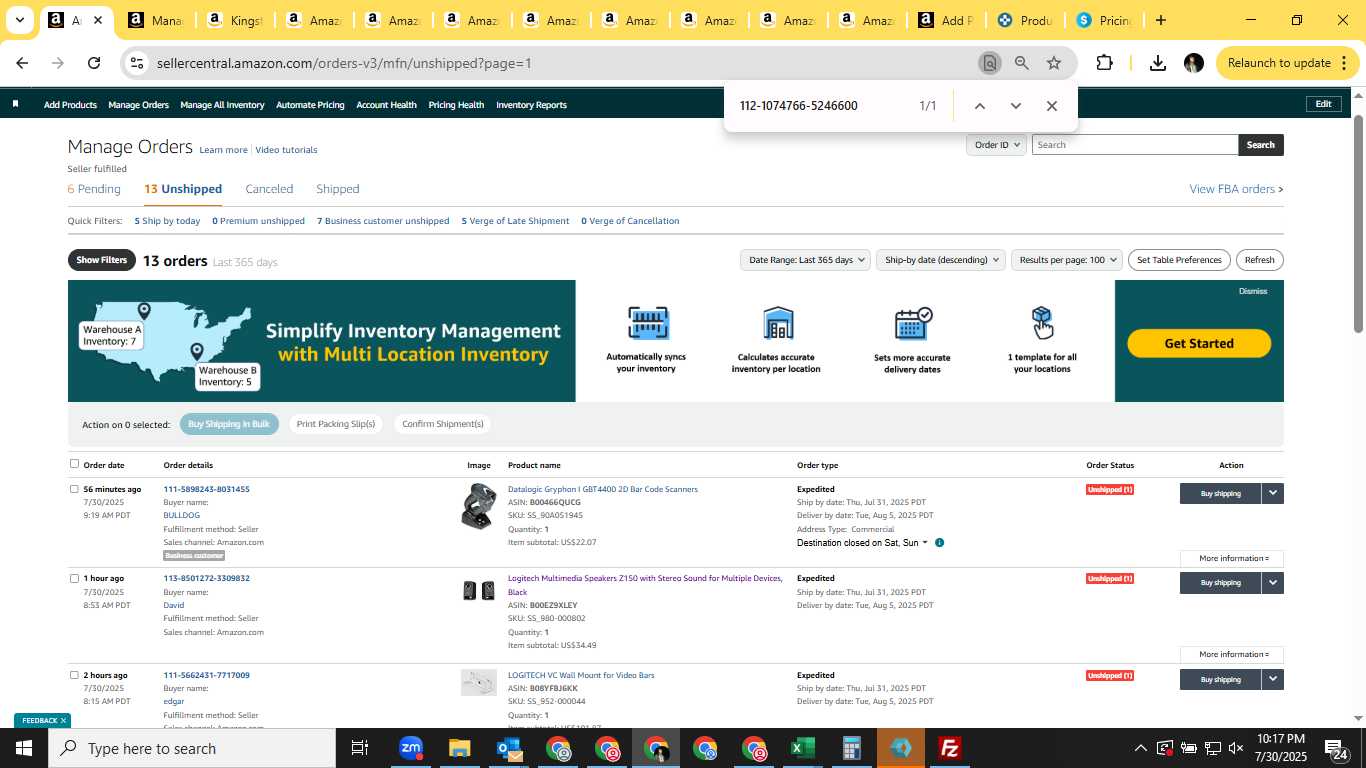
Task: Click the browser address bar URL
Action: [344, 63]
